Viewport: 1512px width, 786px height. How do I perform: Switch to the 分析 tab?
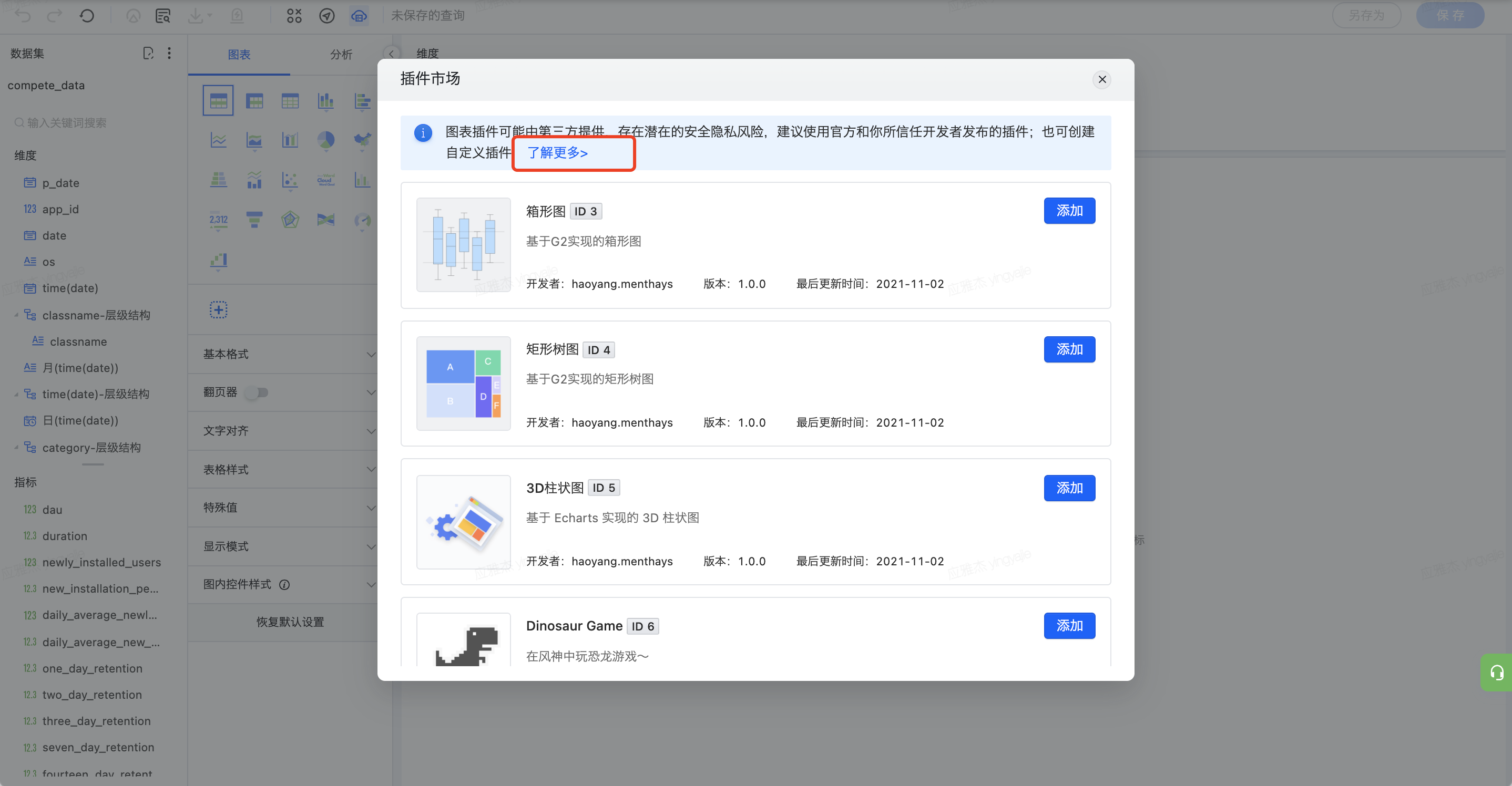point(341,55)
